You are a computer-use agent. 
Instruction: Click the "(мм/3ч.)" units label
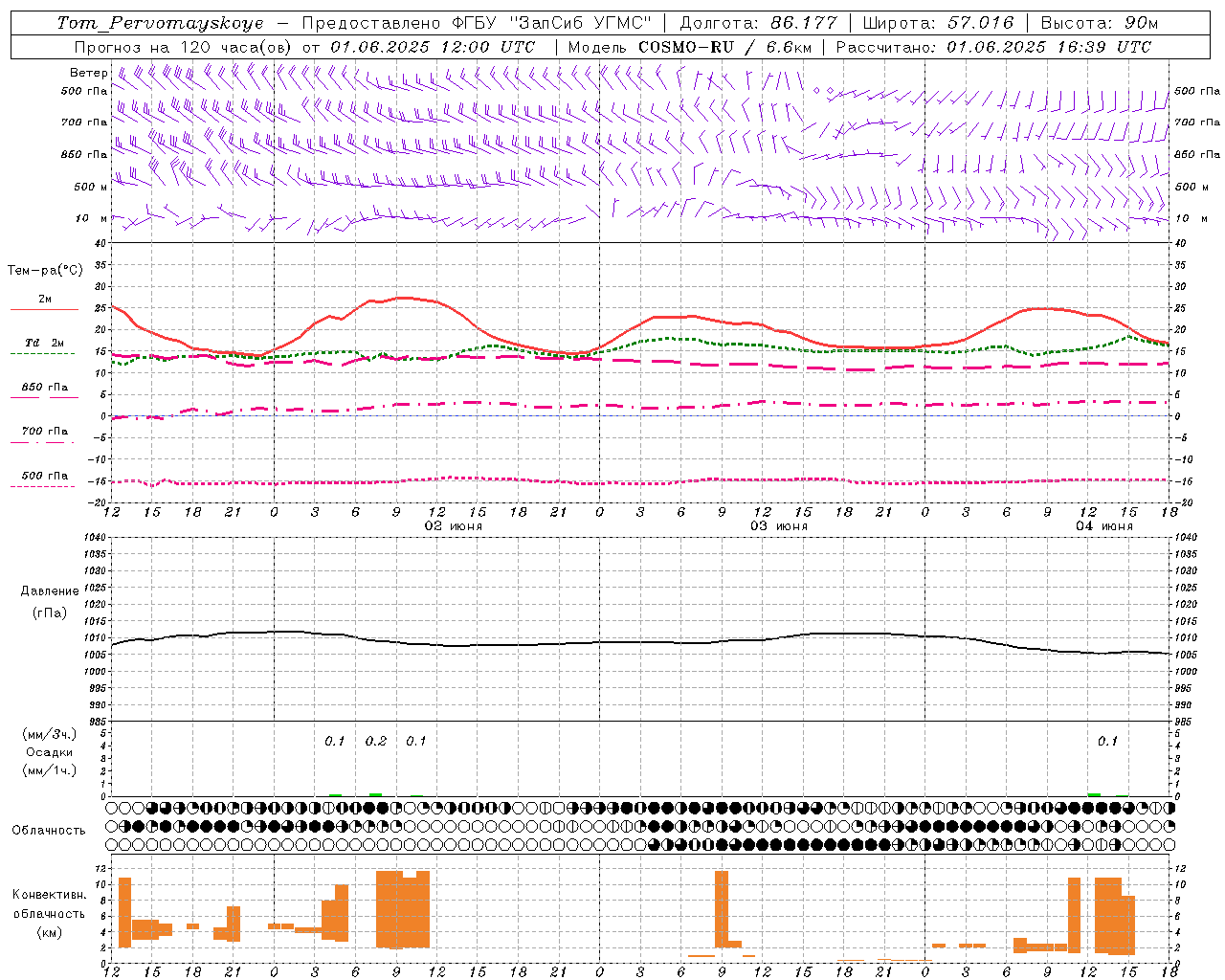click(x=50, y=734)
